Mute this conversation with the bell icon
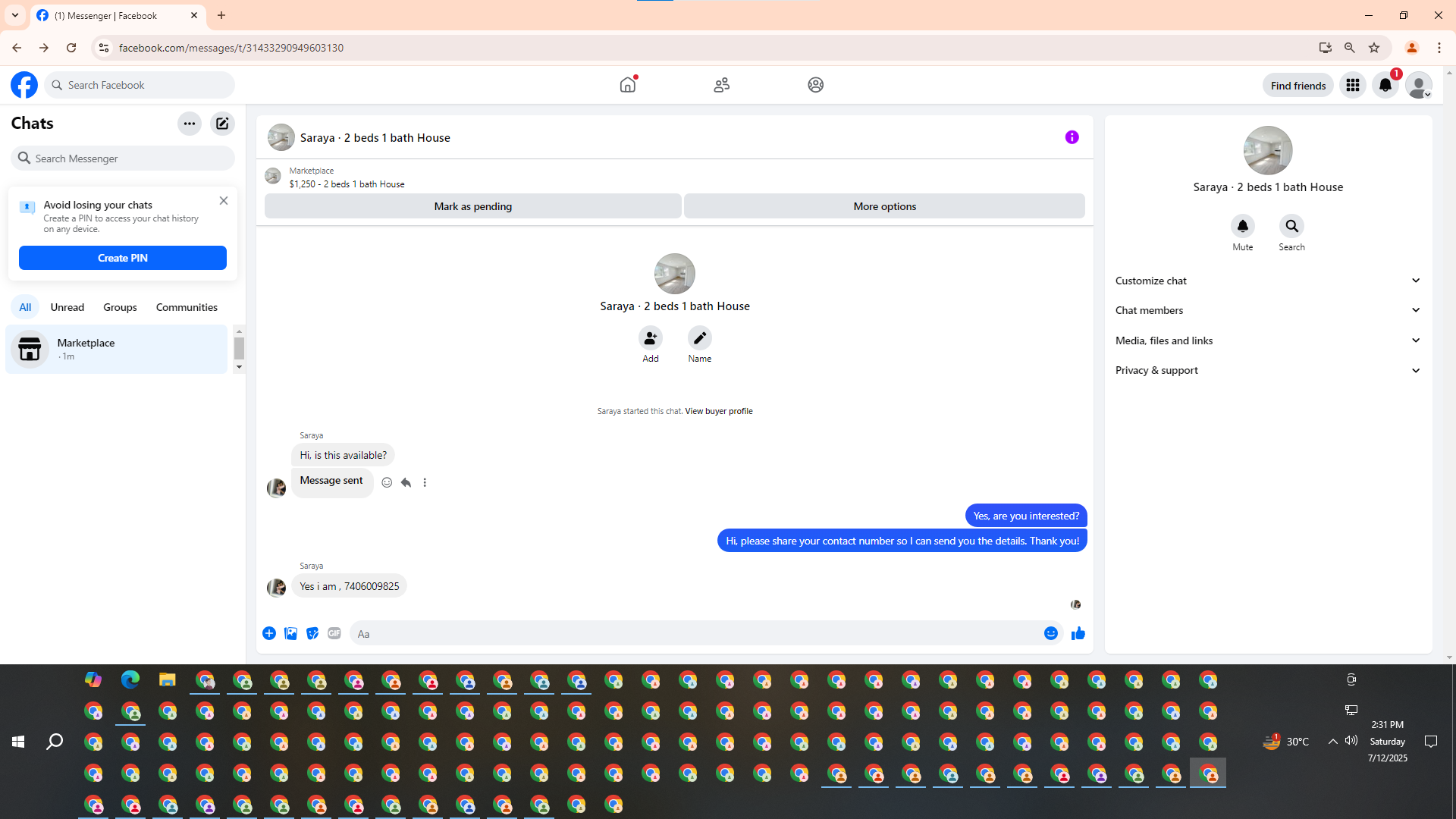This screenshot has height=819, width=1456. [1242, 226]
